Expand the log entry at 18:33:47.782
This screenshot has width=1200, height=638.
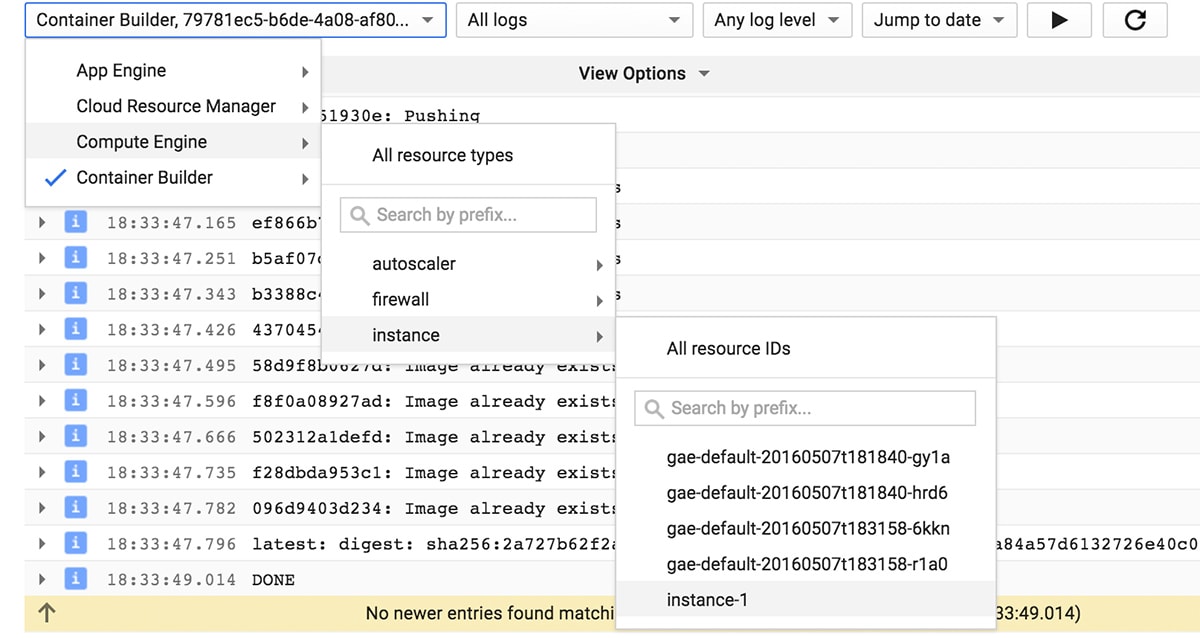coord(42,507)
